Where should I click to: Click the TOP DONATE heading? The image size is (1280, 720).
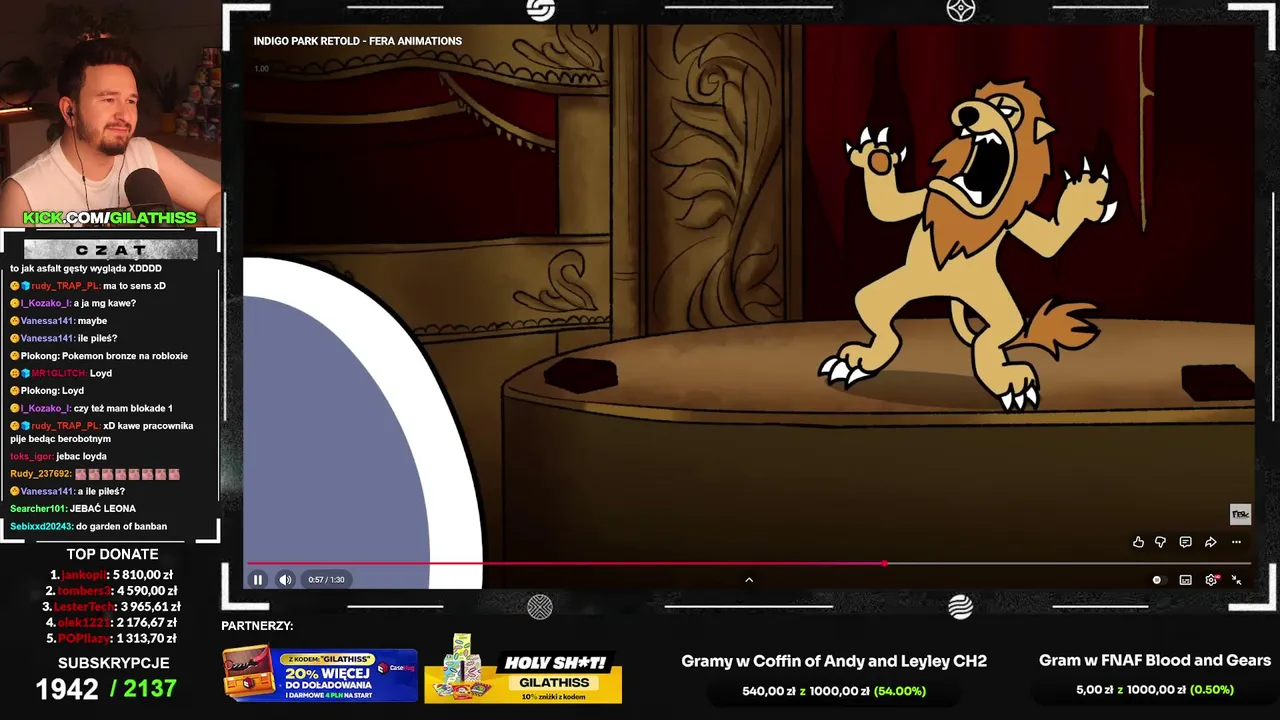coord(112,554)
